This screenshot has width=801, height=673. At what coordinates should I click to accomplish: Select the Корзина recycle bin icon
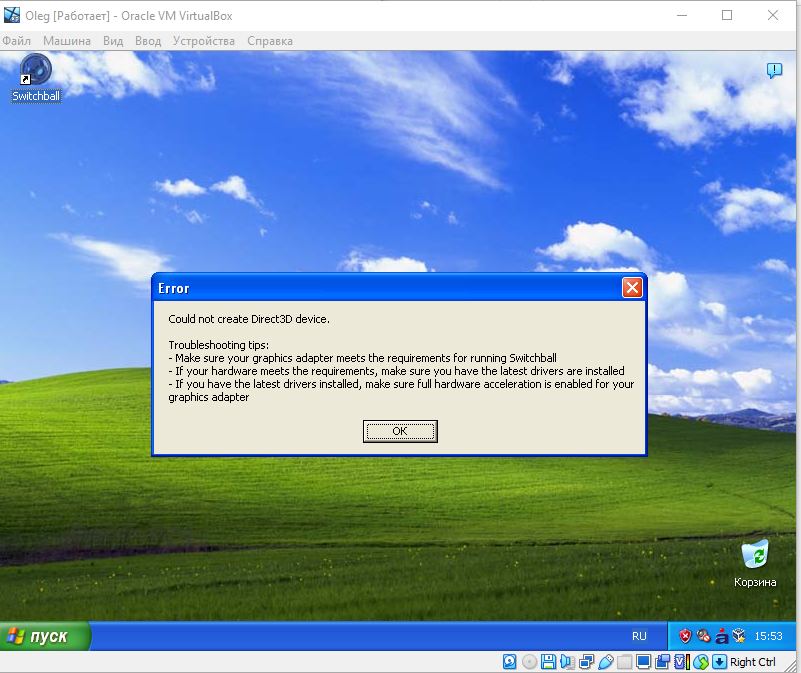755,564
